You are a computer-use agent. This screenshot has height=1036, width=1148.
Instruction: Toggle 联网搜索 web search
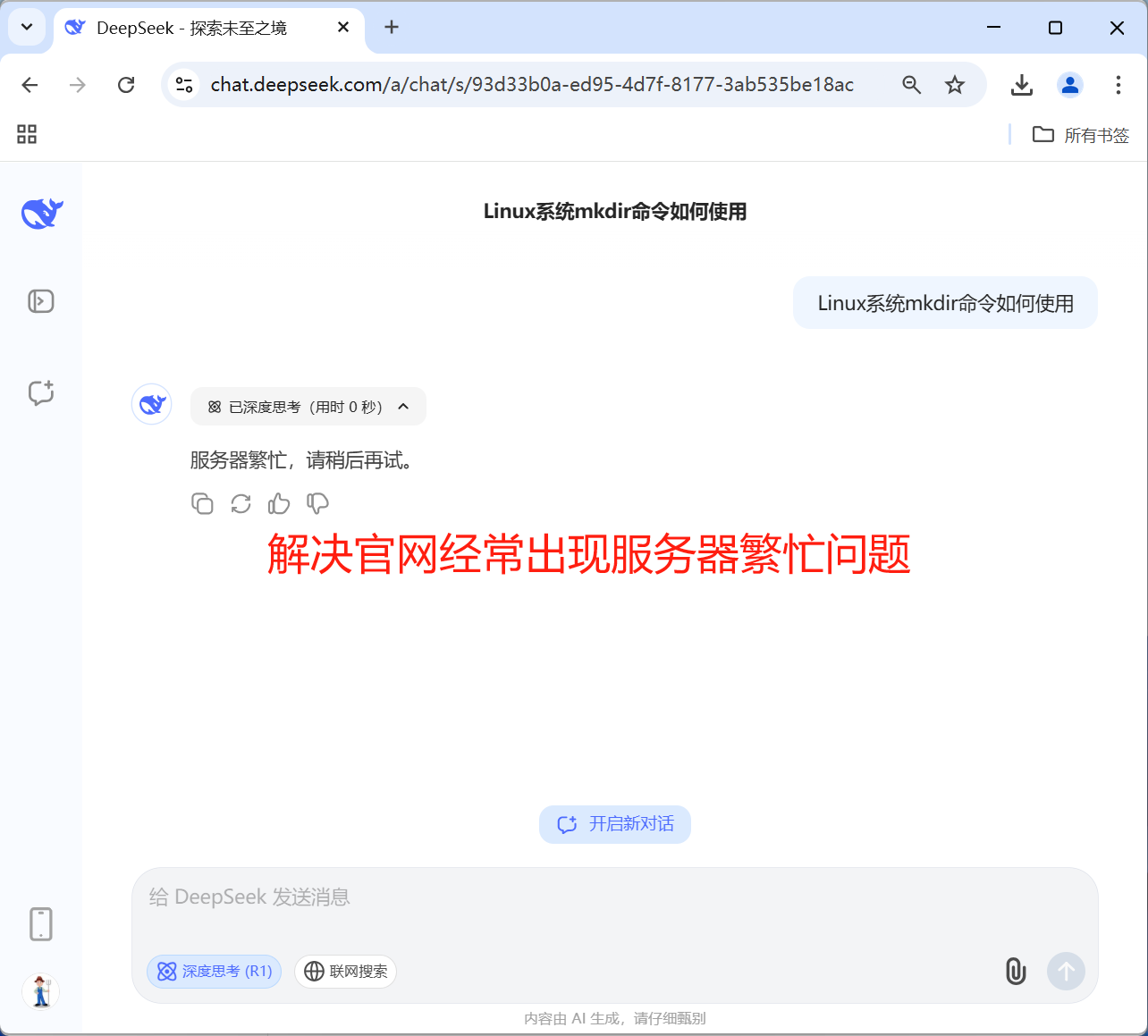pos(346,972)
